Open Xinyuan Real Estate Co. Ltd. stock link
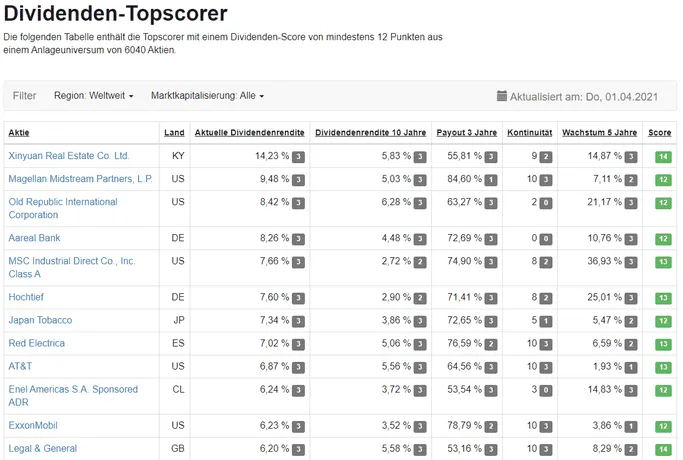The width and height of the screenshot is (683, 460). [69, 156]
